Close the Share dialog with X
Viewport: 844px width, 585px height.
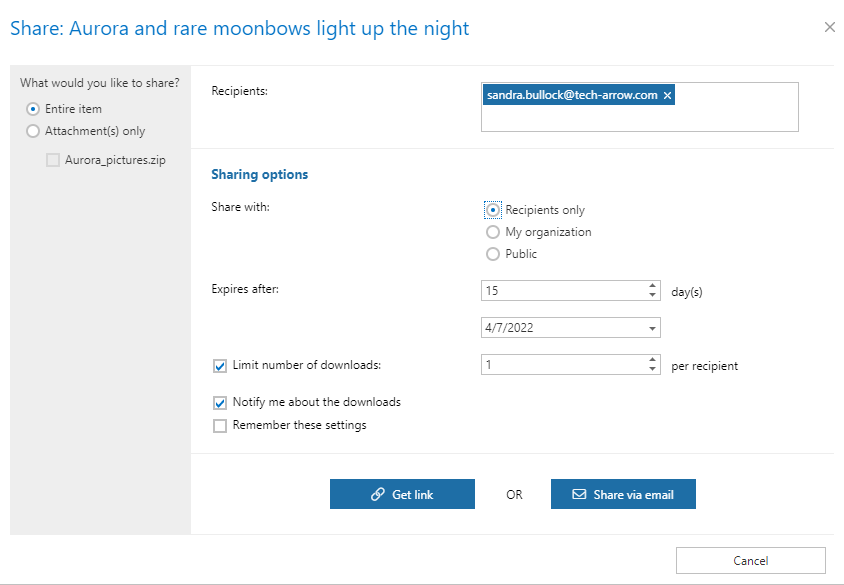(829, 27)
